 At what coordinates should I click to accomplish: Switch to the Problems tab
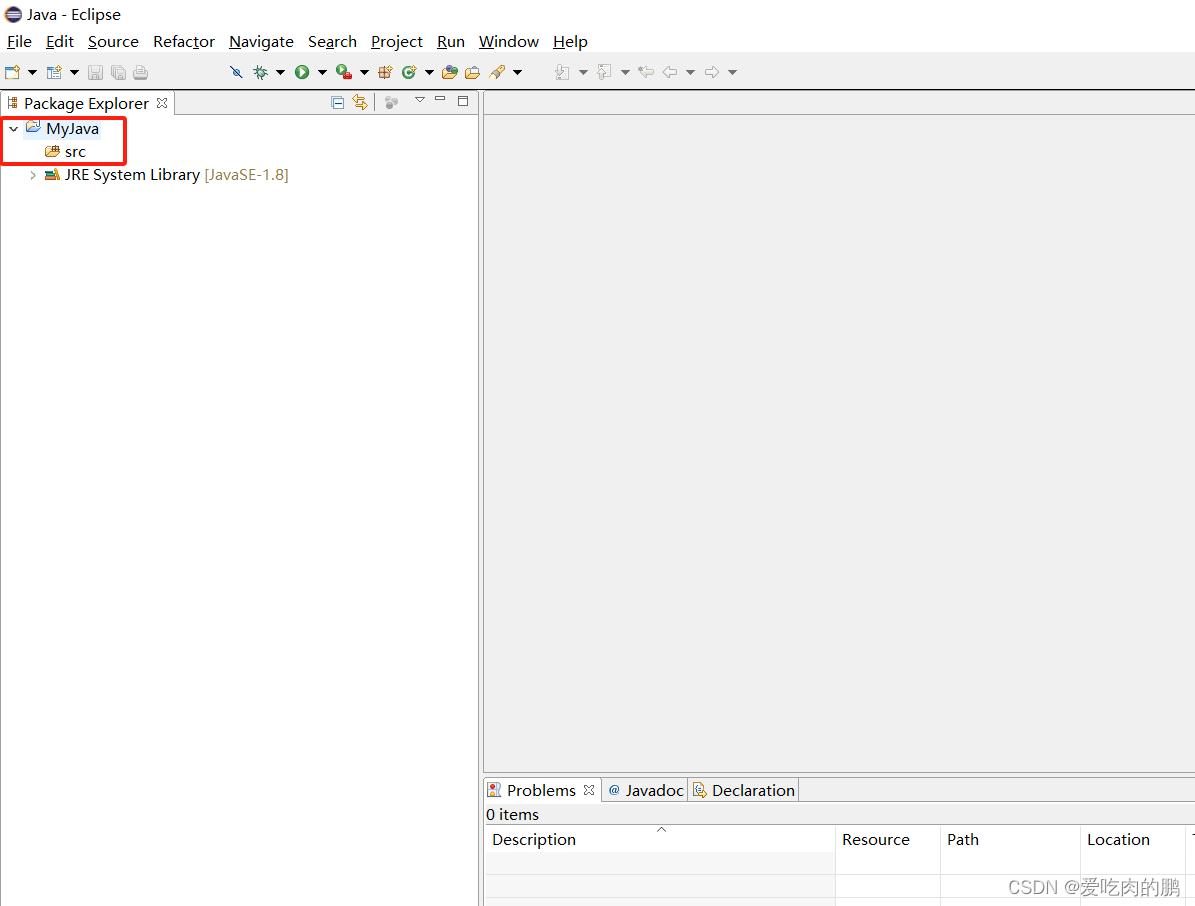click(x=541, y=790)
